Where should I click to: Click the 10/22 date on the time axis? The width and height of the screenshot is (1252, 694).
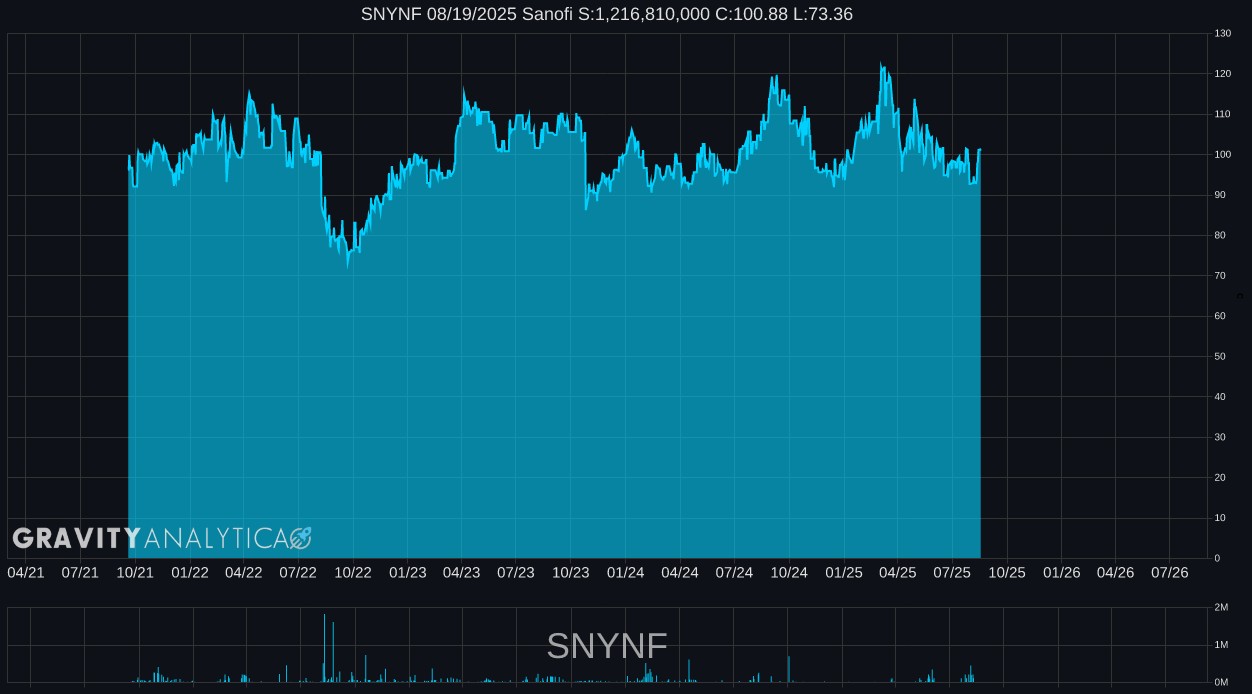[x=353, y=572]
